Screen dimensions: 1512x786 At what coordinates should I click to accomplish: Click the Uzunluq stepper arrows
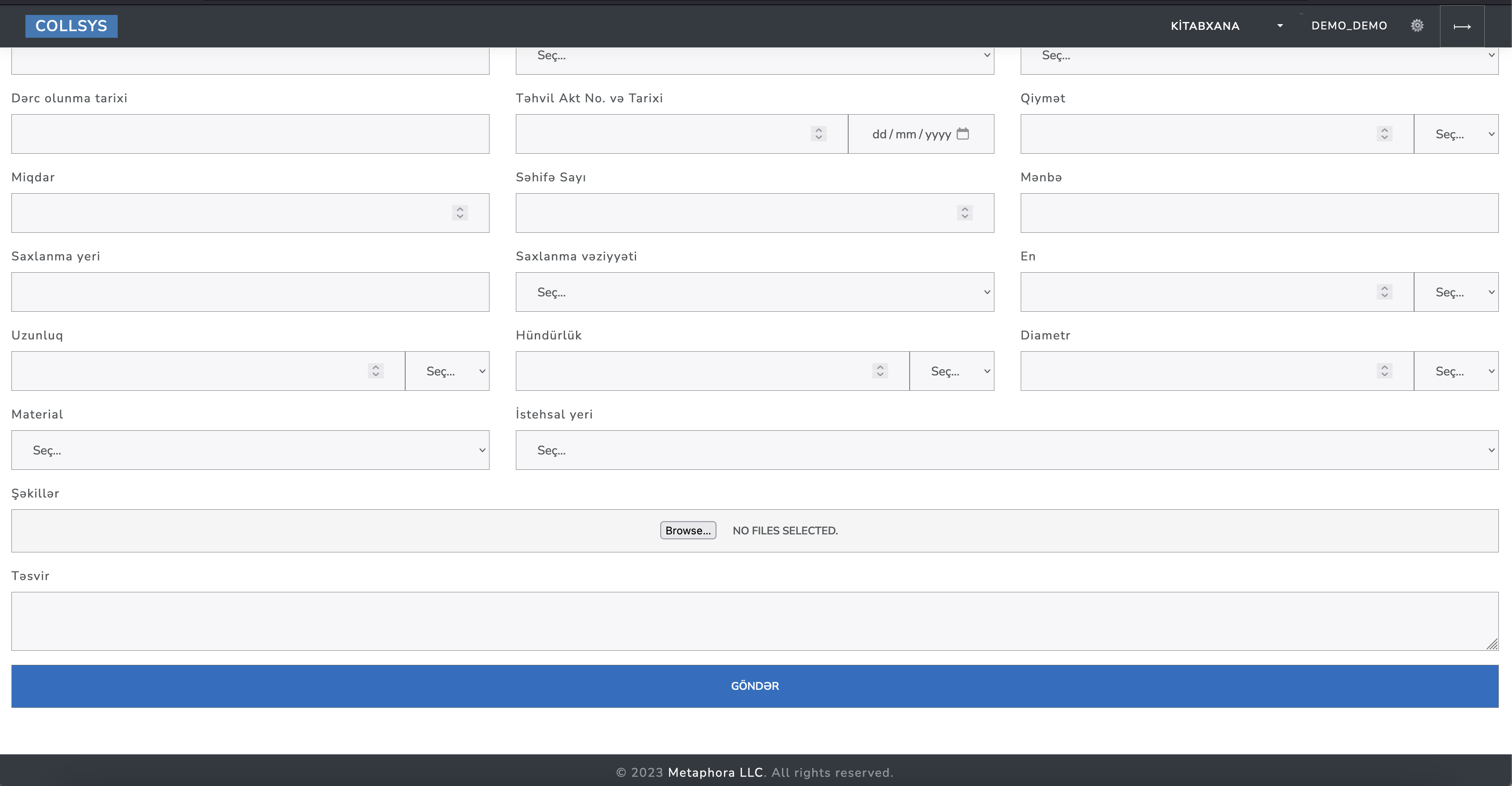pyautogui.click(x=376, y=371)
